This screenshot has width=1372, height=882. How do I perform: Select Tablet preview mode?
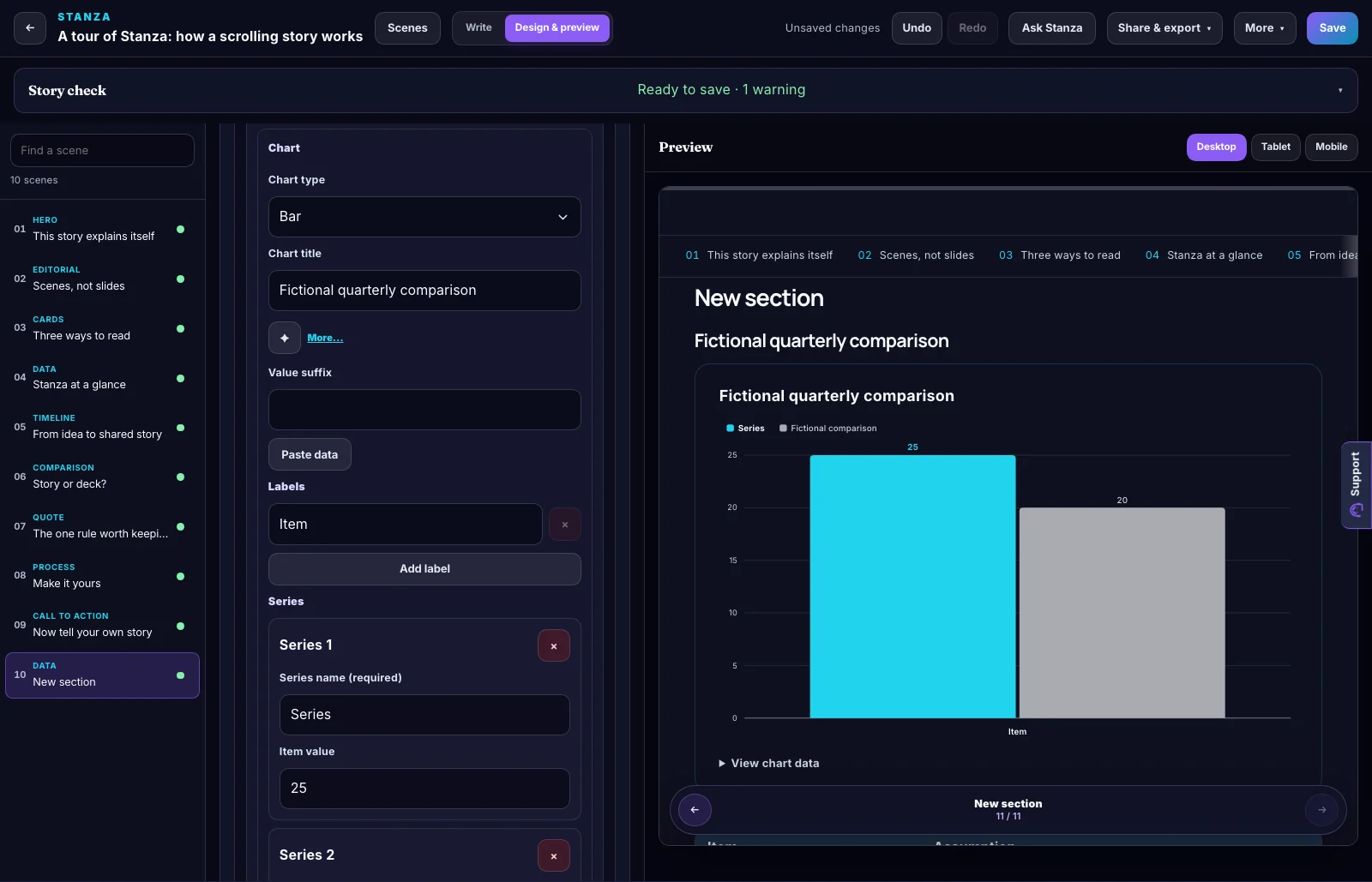1275,147
